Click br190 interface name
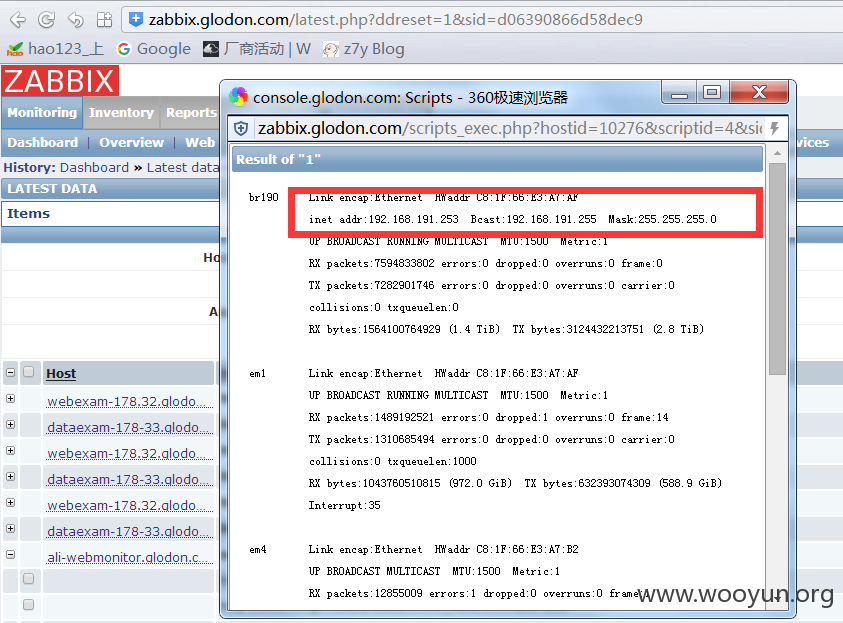The width and height of the screenshot is (843, 623). pos(263,197)
